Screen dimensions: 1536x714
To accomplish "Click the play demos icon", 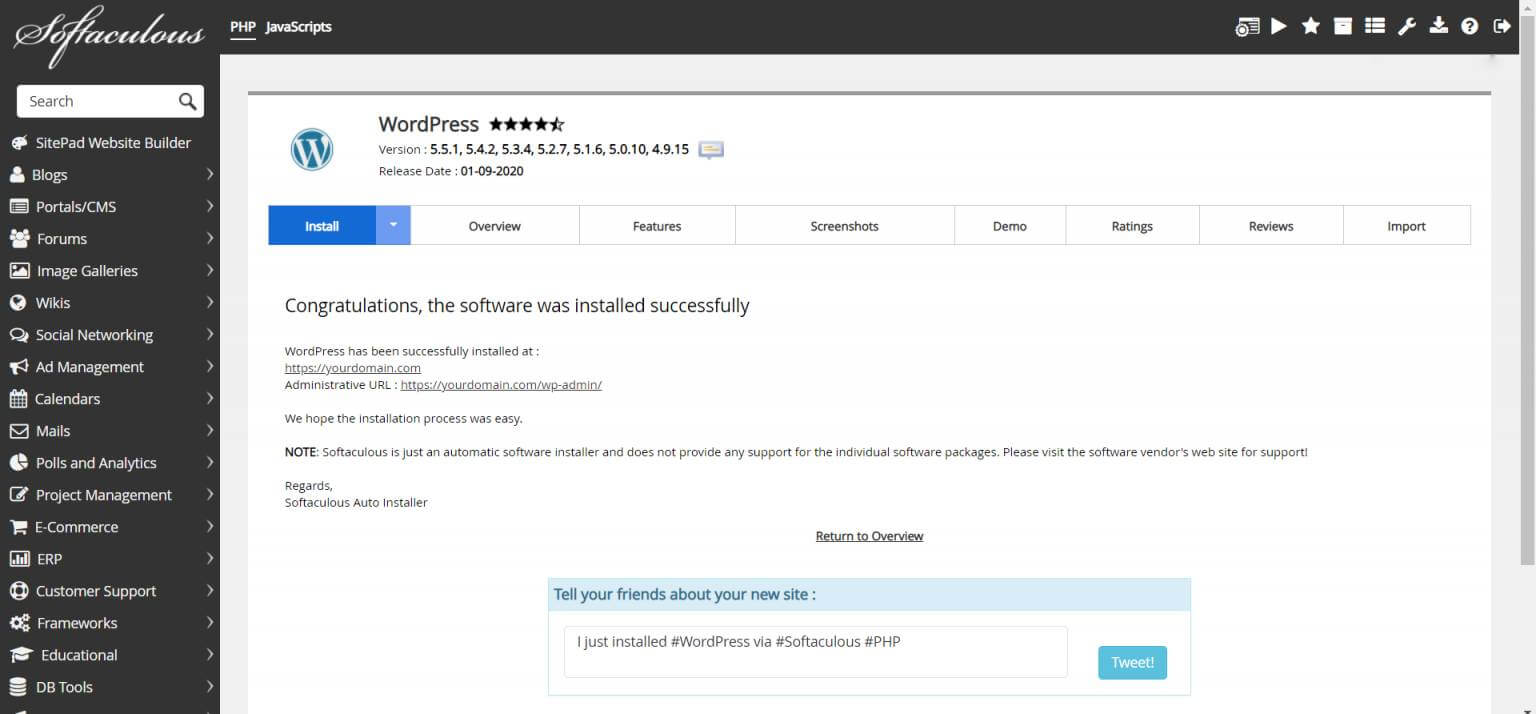I will tap(1279, 27).
